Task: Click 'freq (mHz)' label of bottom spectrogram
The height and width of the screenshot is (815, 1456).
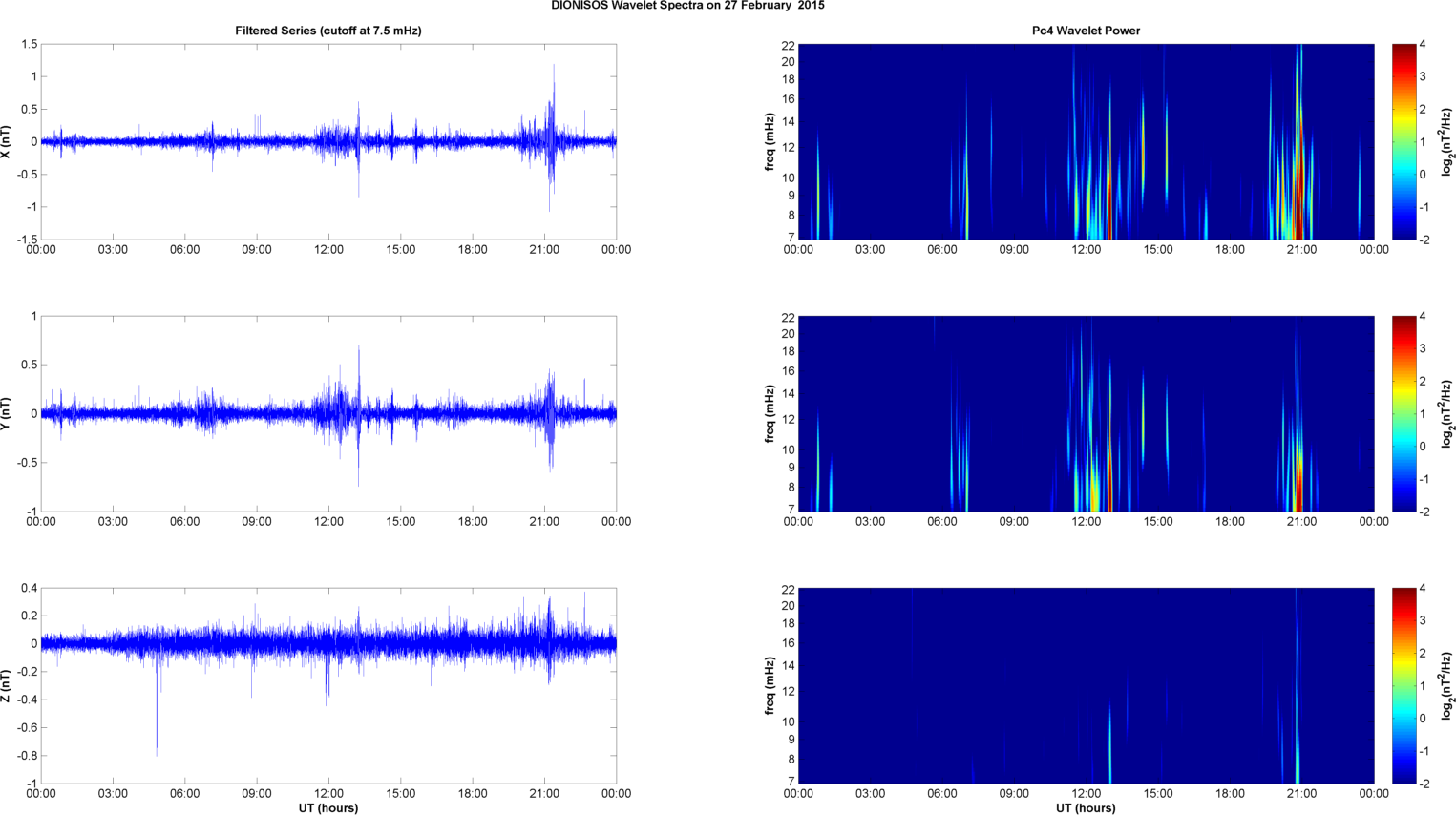Action: [x=770, y=685]
